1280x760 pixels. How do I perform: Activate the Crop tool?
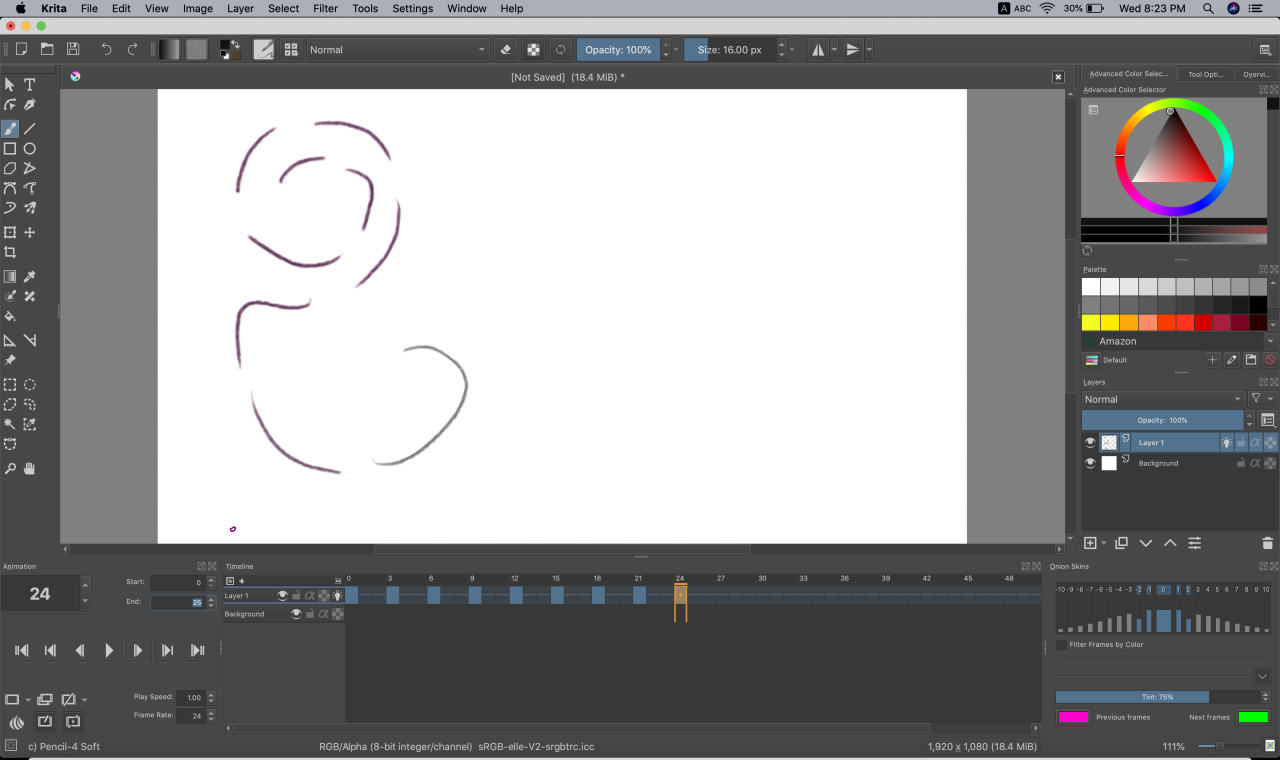pos(8,252)
